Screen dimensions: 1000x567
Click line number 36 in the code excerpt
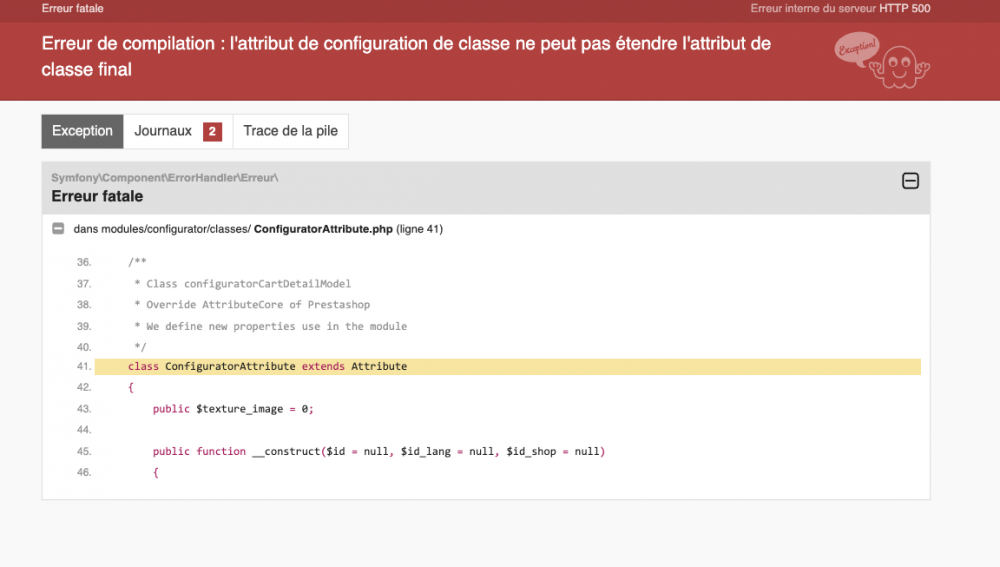pos(83,262)
